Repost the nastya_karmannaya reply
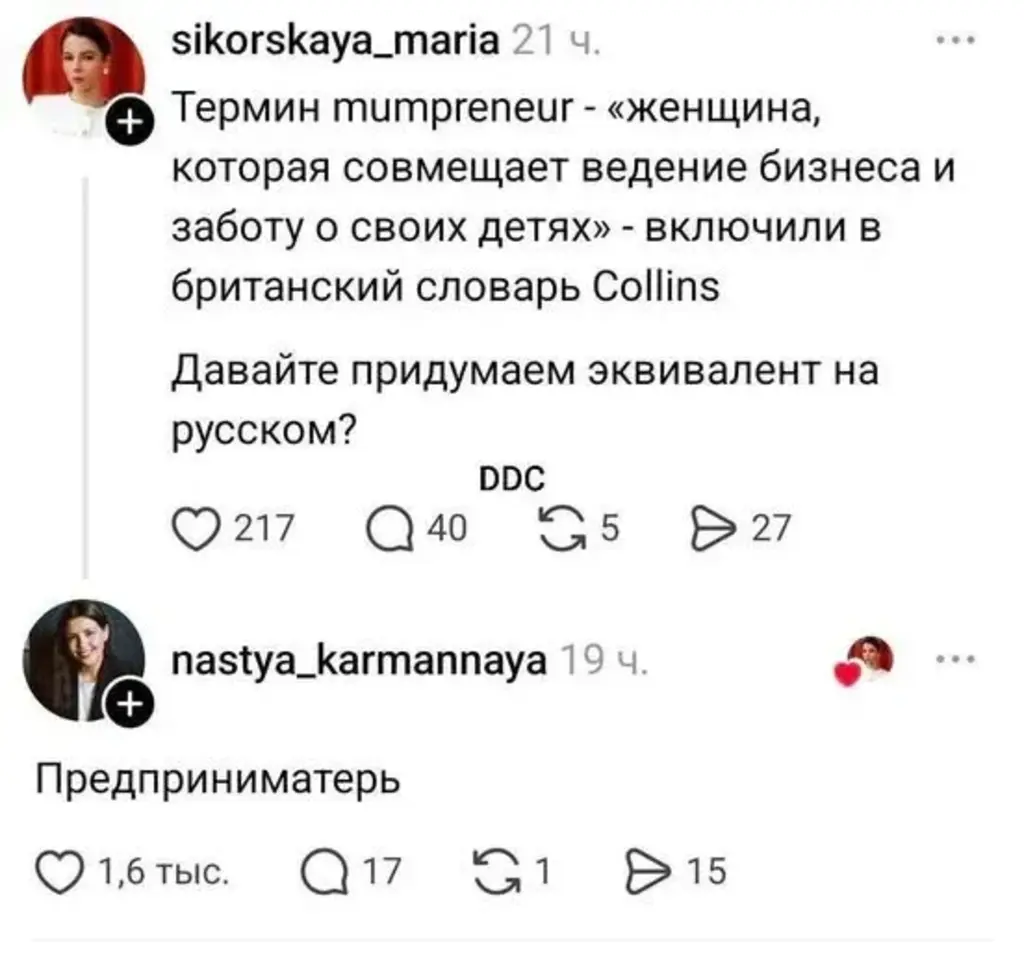1024x954 pixels. 497,872
